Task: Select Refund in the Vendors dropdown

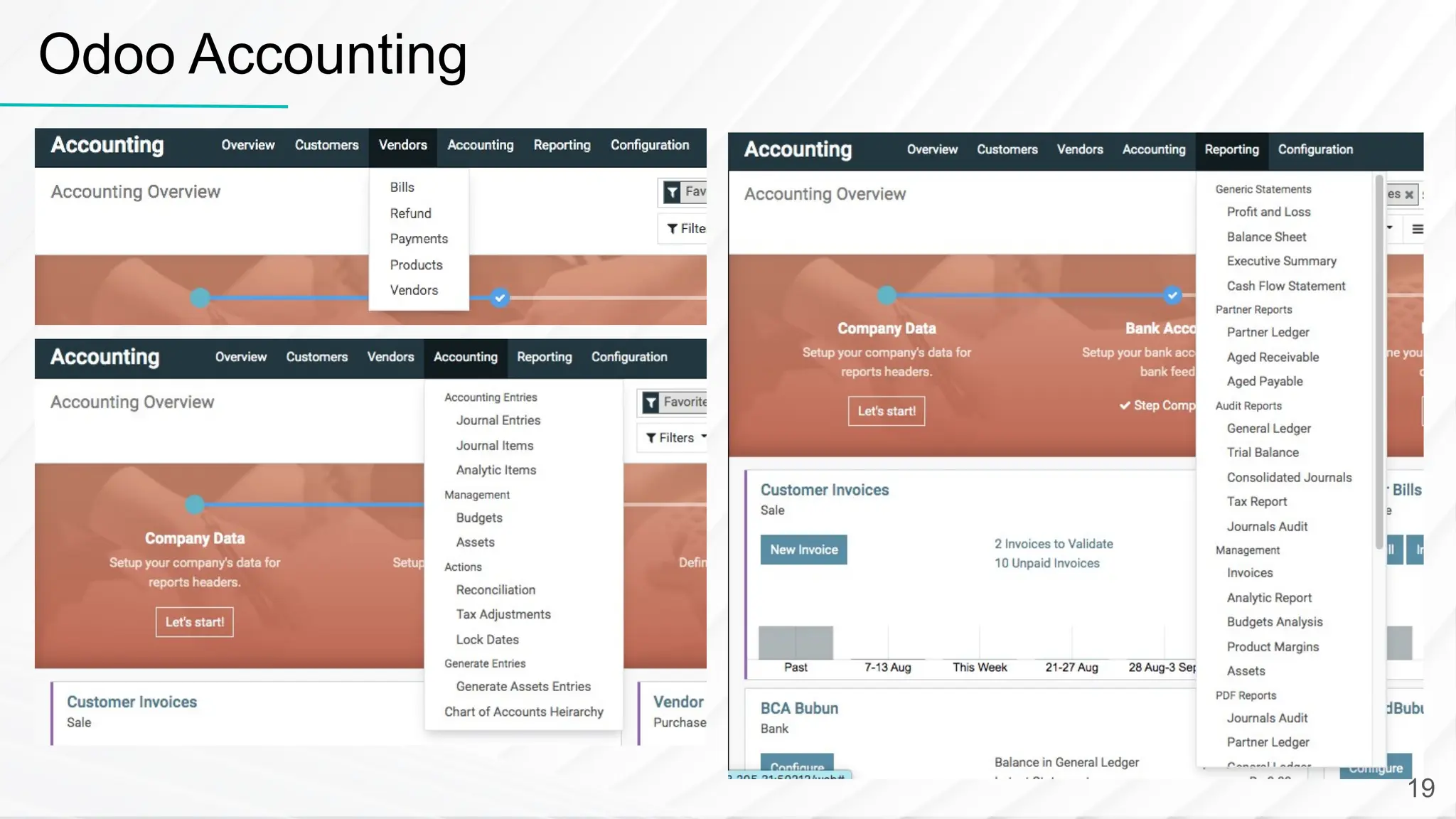Action: (x=410, y=213)
